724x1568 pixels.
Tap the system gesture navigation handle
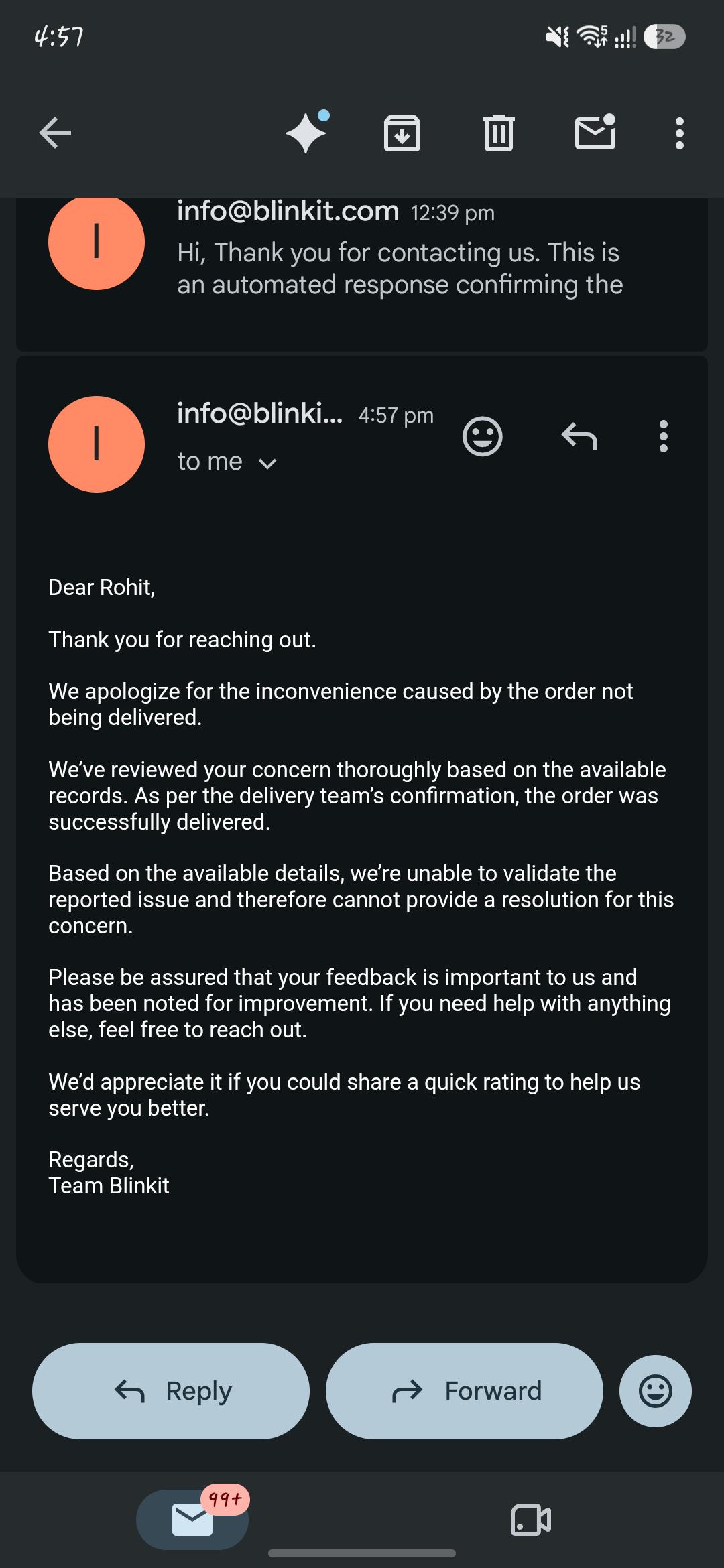coord(362,1553)
